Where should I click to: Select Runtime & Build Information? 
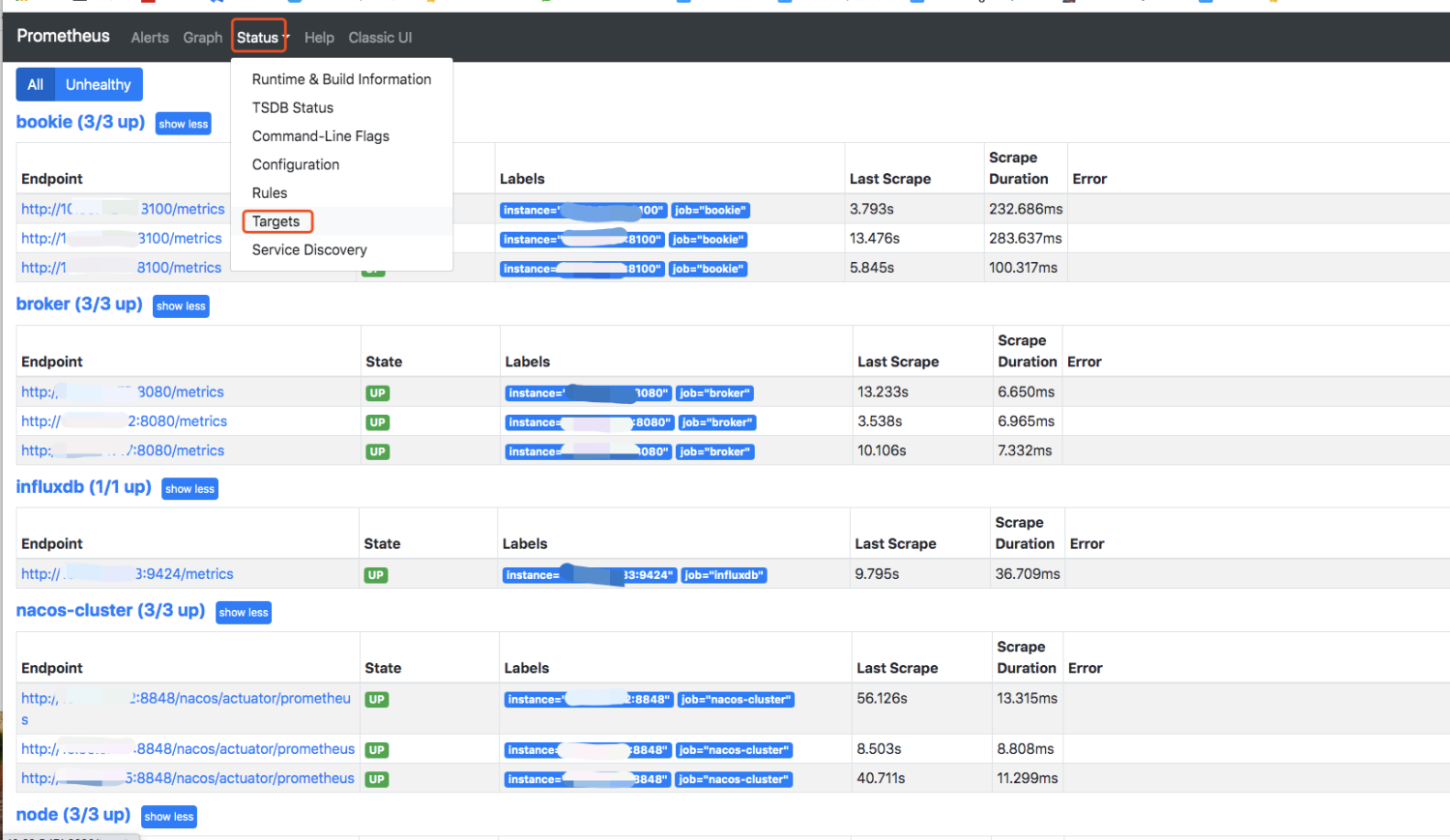(341, 79)
